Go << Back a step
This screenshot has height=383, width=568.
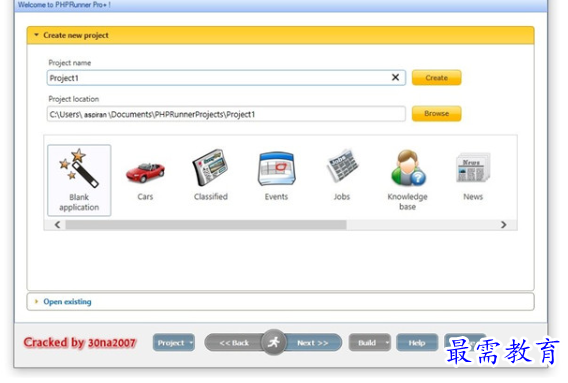pyautogui.click(x=234, y=343)
